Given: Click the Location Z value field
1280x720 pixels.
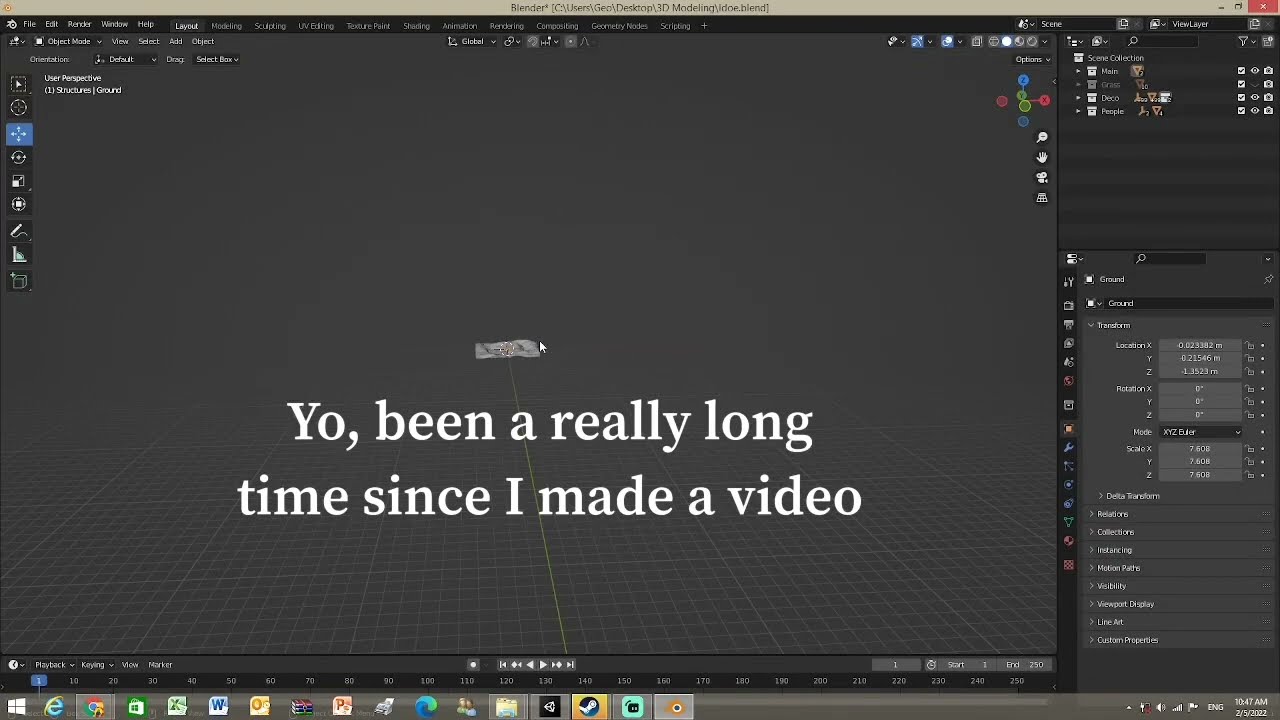Looking at the screenshot, I should tap(1200, 371).
